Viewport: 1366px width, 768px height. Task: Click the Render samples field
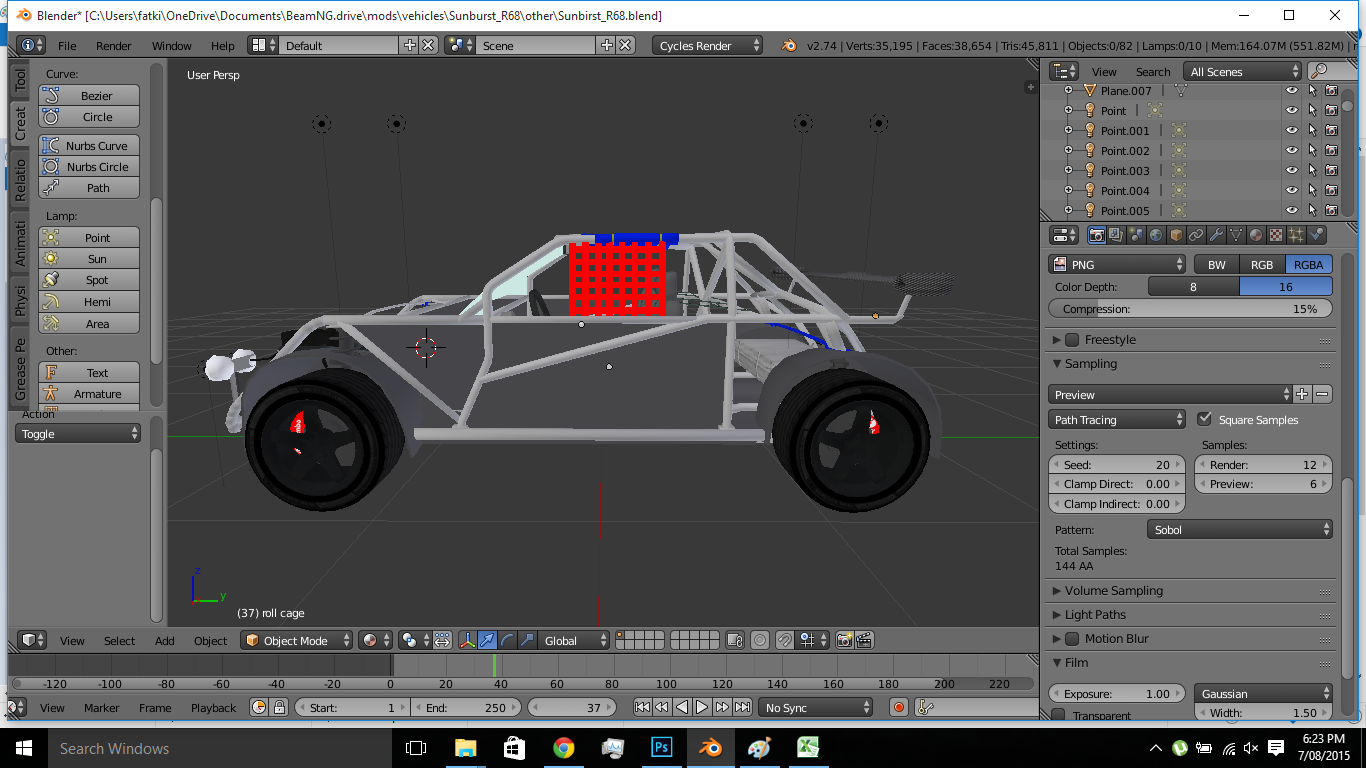coord(1263,465)
